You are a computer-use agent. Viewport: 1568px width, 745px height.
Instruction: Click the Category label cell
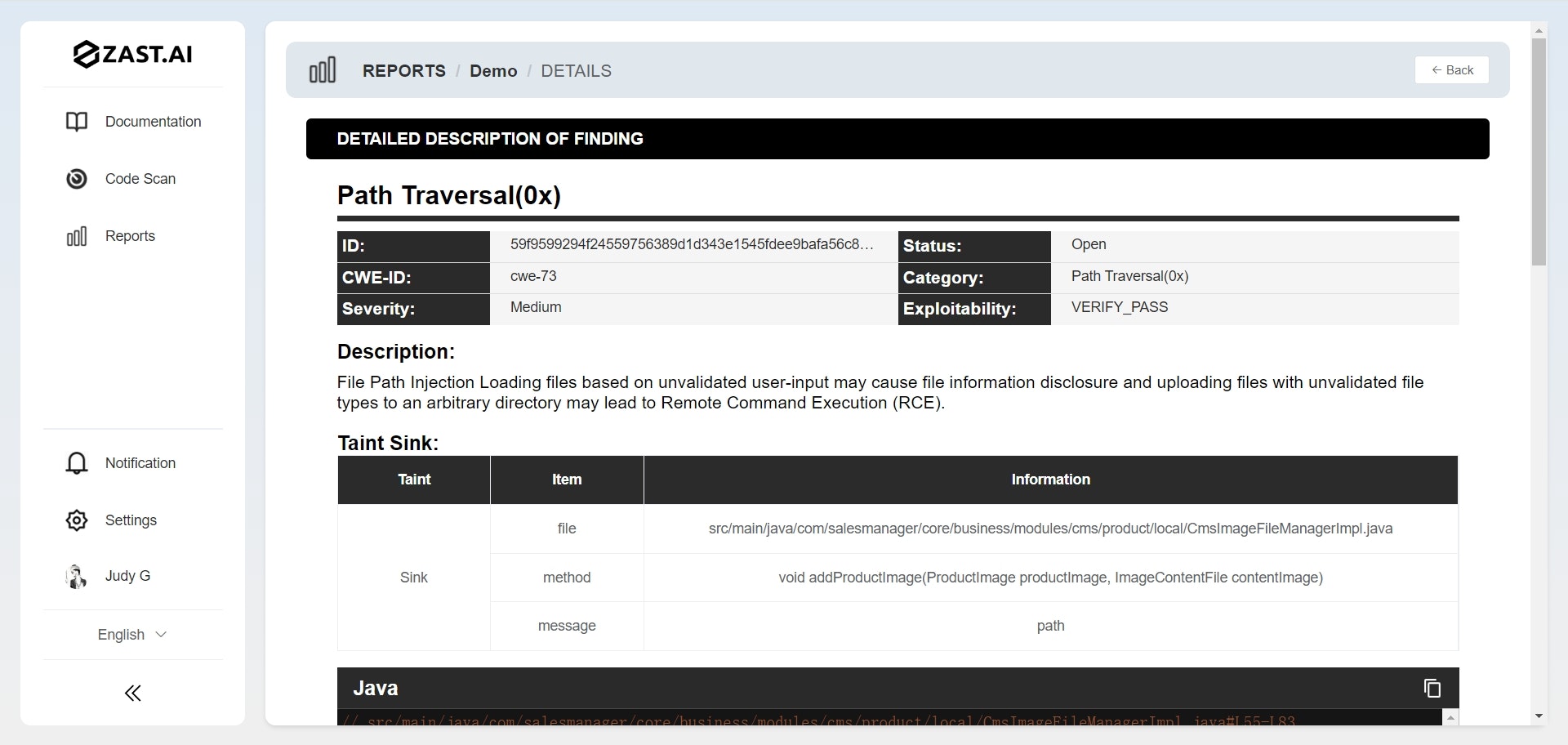click(x=974, y=278)
